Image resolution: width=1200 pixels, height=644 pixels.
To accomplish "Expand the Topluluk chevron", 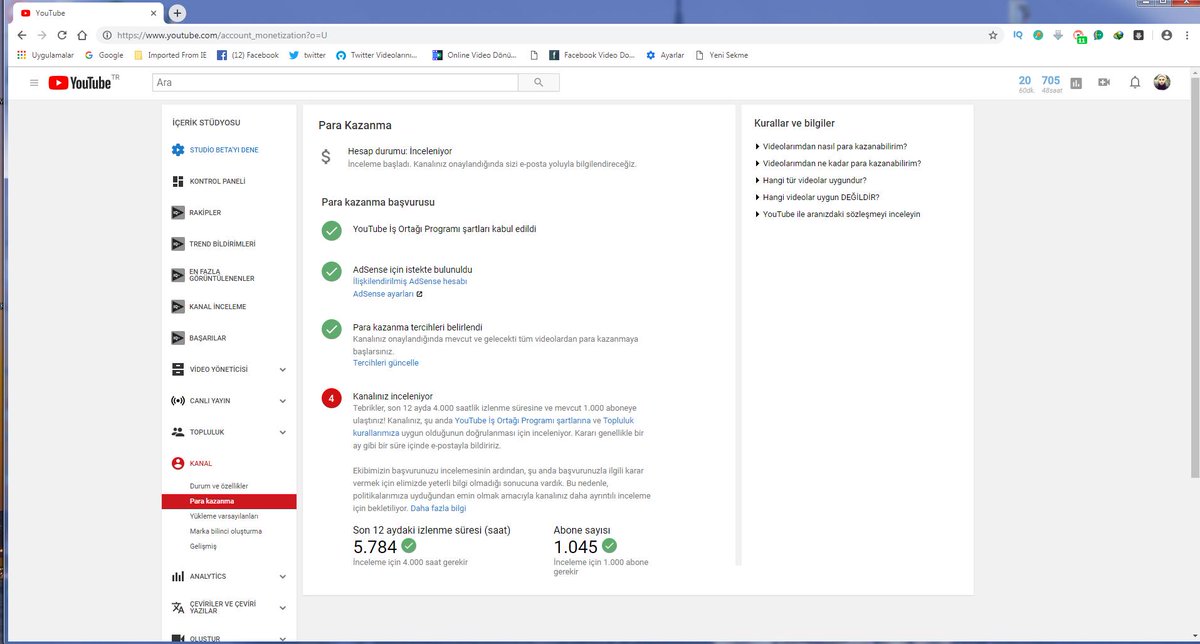I will point(282,432).
